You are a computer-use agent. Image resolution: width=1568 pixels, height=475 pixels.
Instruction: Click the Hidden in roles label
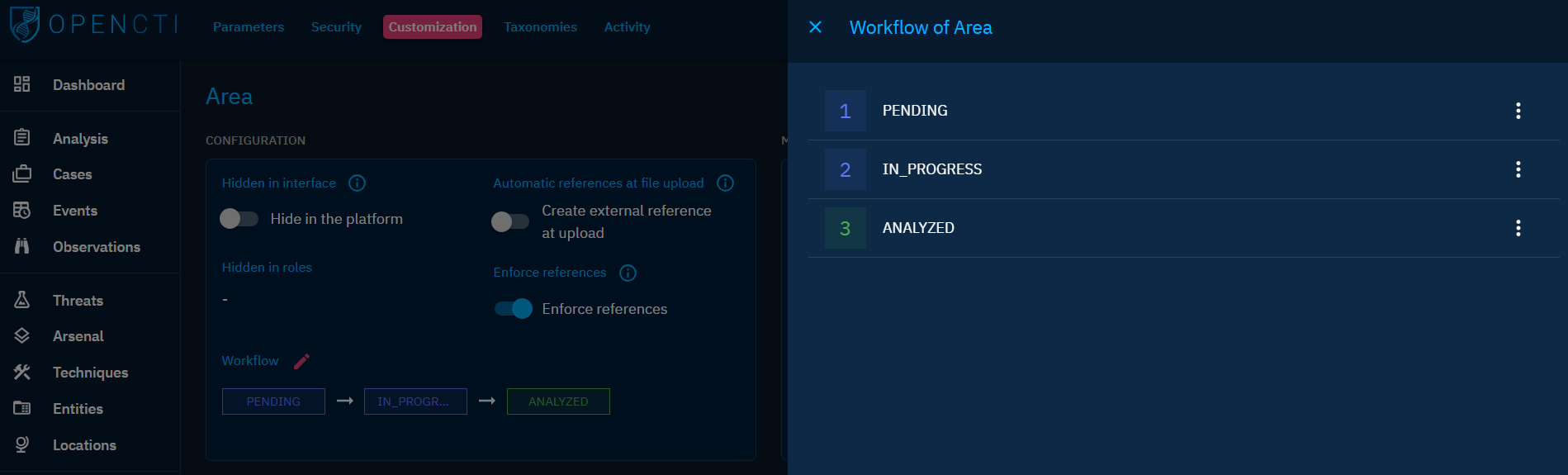(267, 268)
